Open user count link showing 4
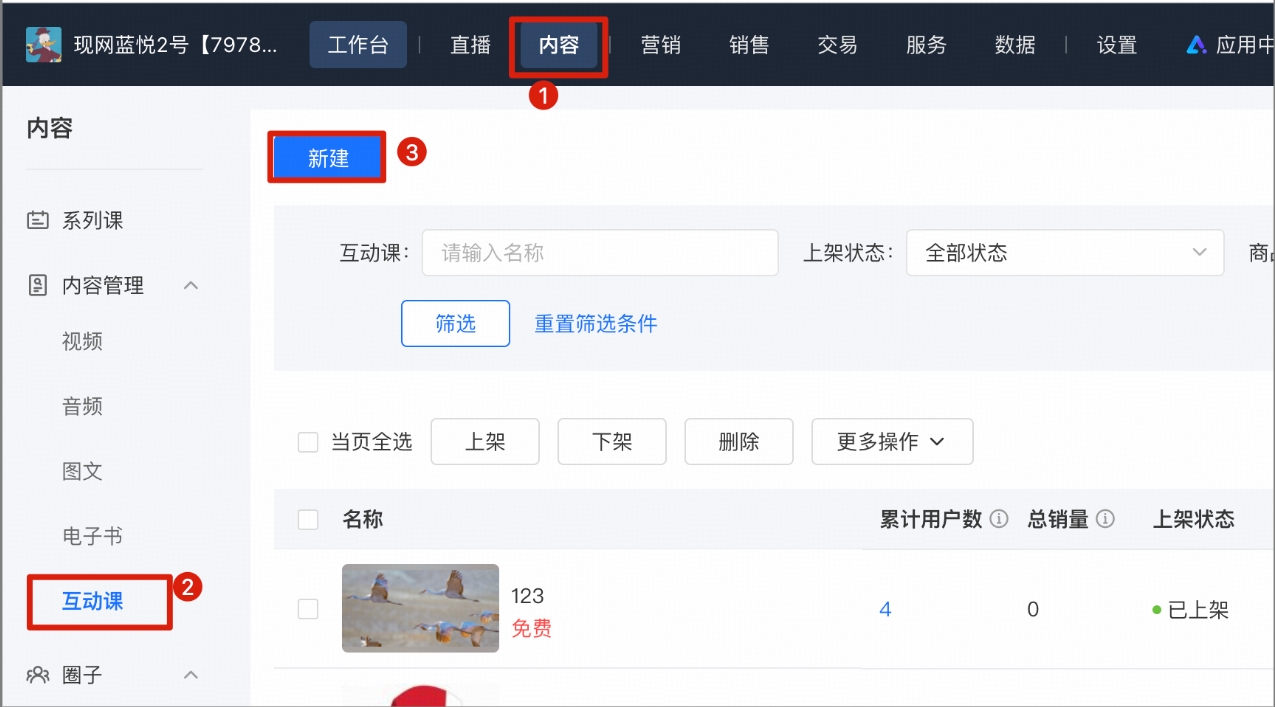Viewport: 1275px width, 707px height. click(x=884, y=608)
